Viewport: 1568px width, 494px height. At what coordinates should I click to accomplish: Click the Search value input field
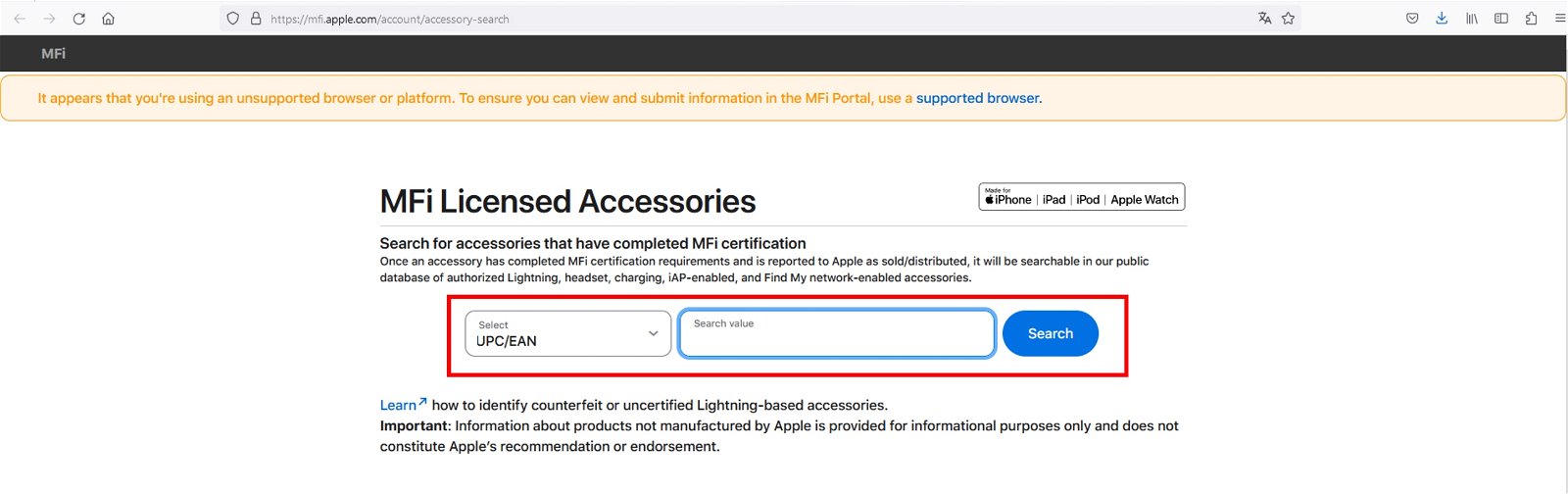click(x=837, y=333)
